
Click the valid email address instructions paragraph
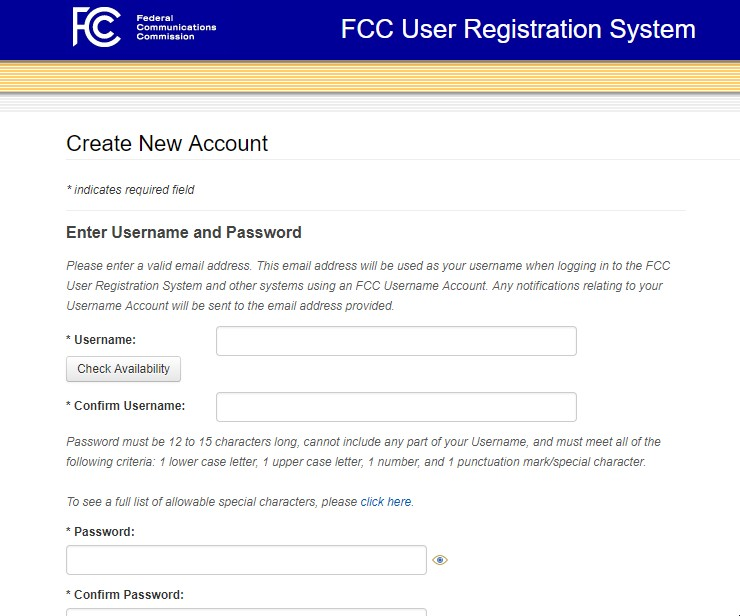point(365,286)
